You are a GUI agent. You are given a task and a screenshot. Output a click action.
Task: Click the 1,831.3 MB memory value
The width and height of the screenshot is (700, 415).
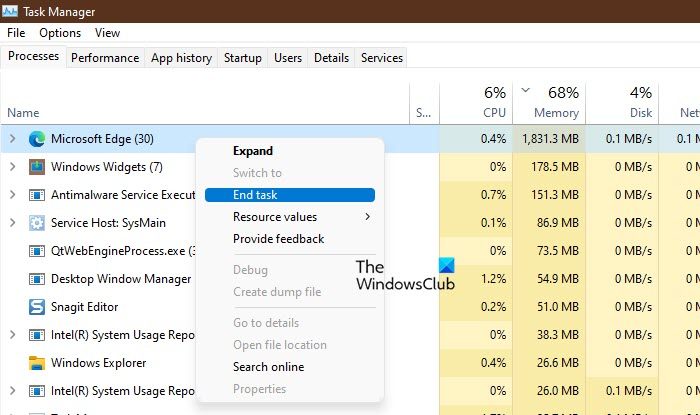[x=550, y=139]
